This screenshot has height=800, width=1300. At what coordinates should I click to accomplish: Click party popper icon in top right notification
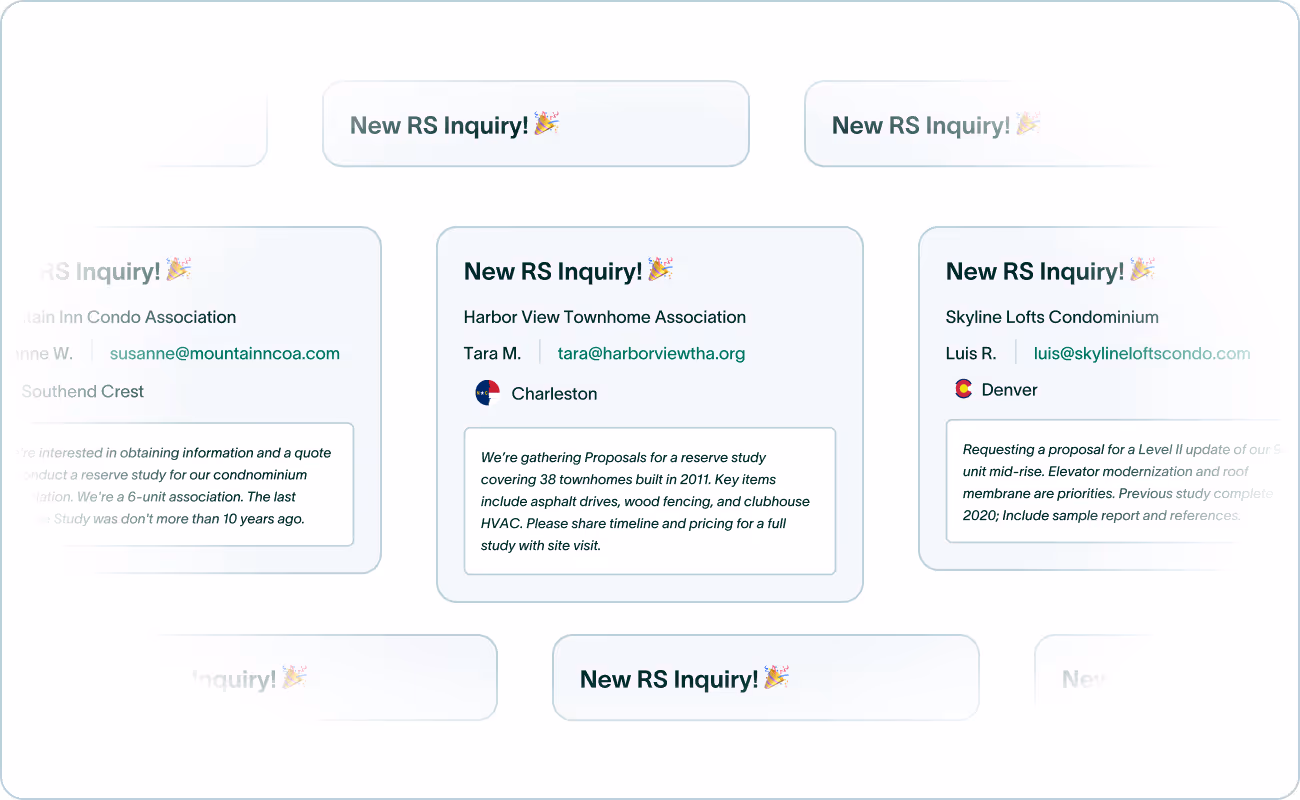1028,123
